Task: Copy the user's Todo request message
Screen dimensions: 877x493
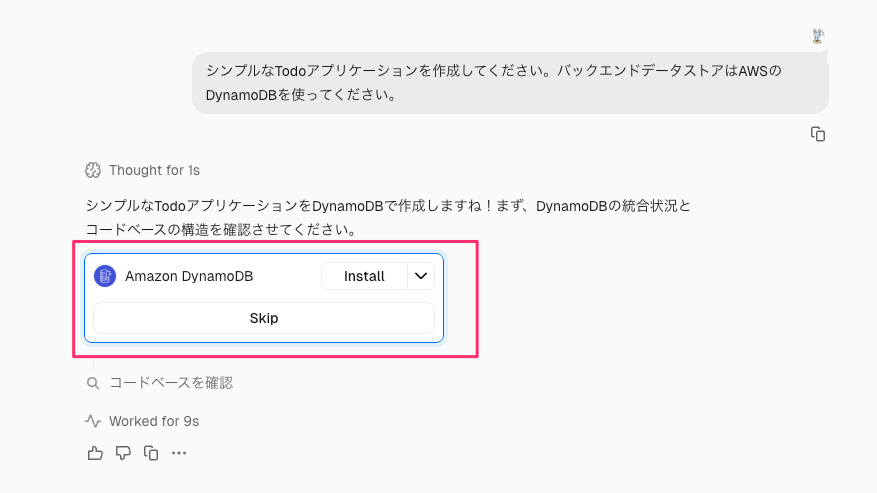Action: pos(818,134)
